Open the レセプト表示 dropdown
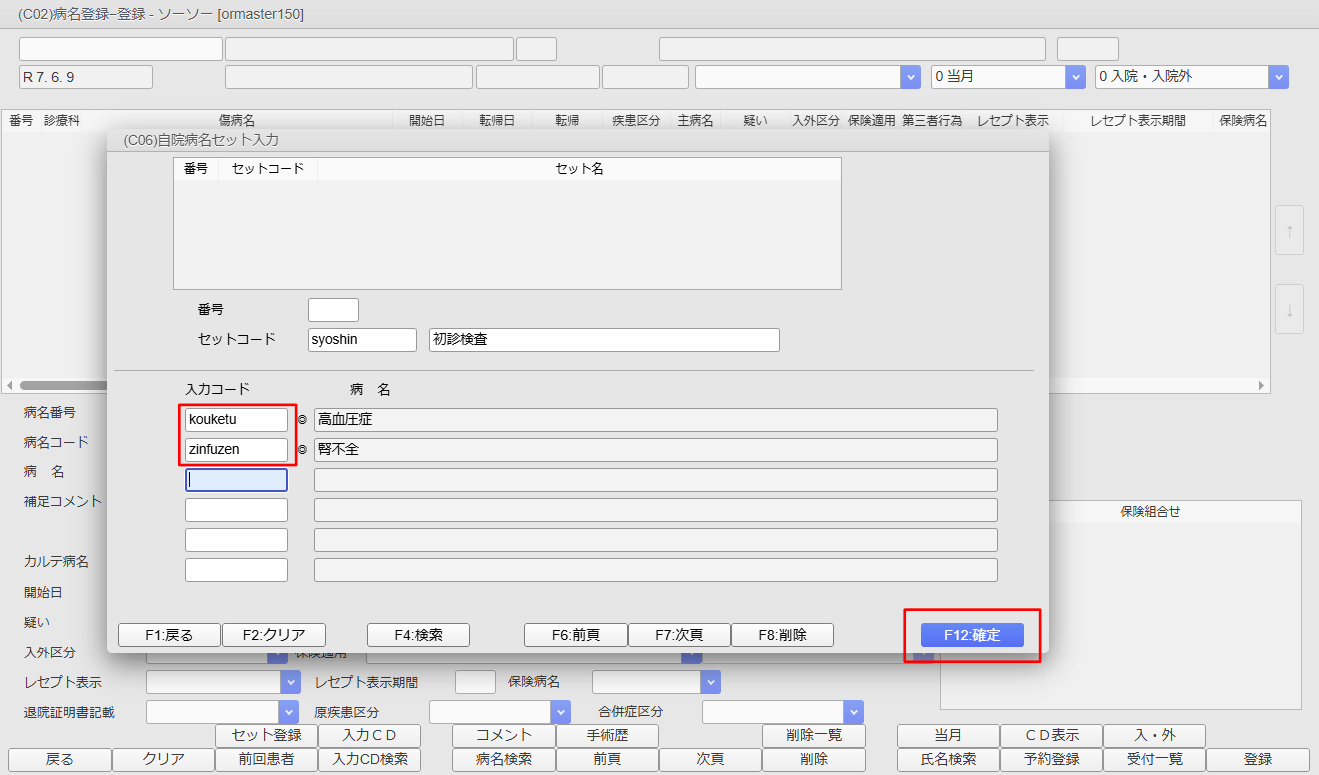 coord(222,682)
